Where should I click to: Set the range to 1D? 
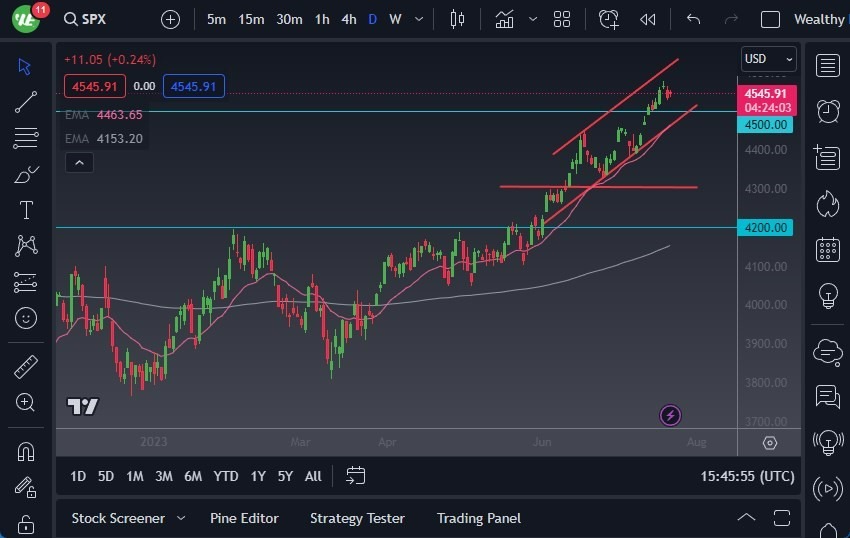click(x=78, y=476)
